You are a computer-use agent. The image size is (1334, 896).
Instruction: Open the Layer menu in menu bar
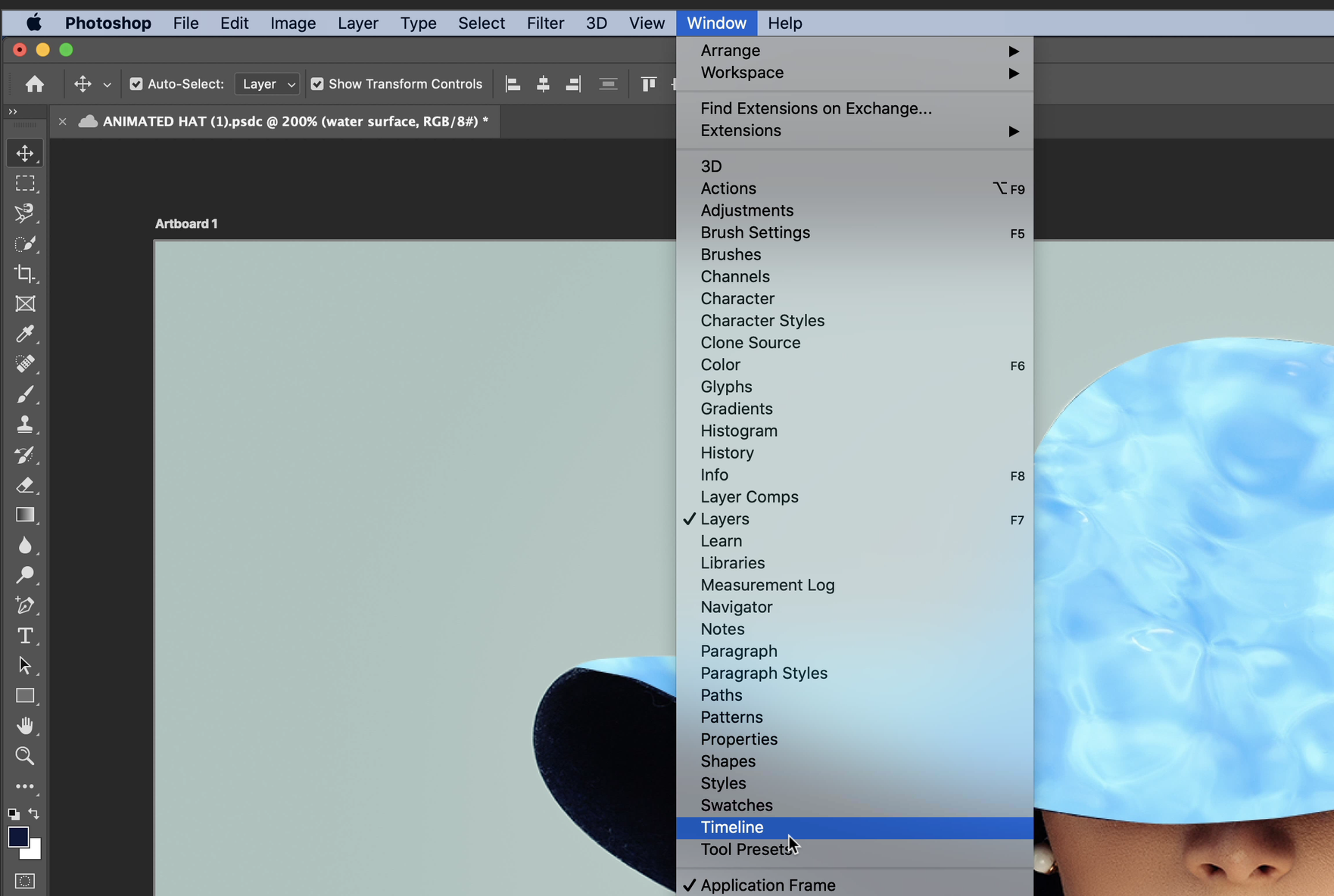click(x=357, y=23)
